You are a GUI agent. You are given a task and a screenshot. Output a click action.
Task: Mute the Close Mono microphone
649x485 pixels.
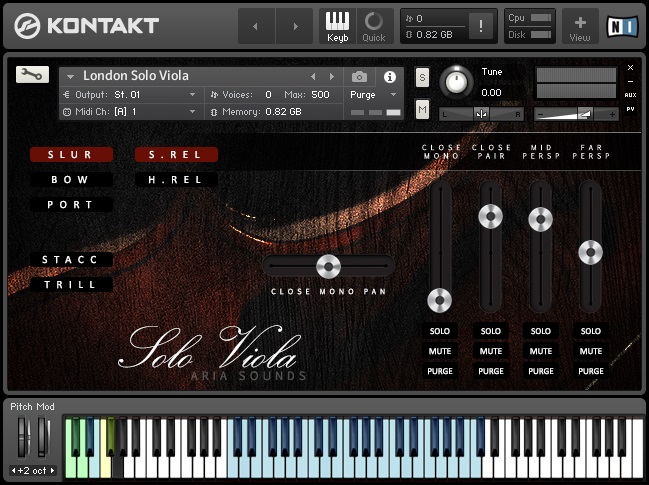click(440, 351)
